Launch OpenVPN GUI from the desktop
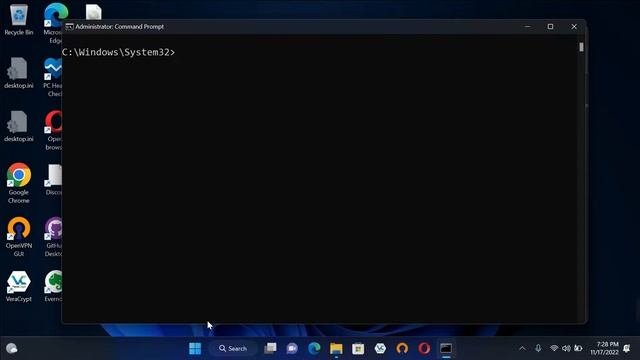Screen dimensions: 640x360 [x=18, y=237]
